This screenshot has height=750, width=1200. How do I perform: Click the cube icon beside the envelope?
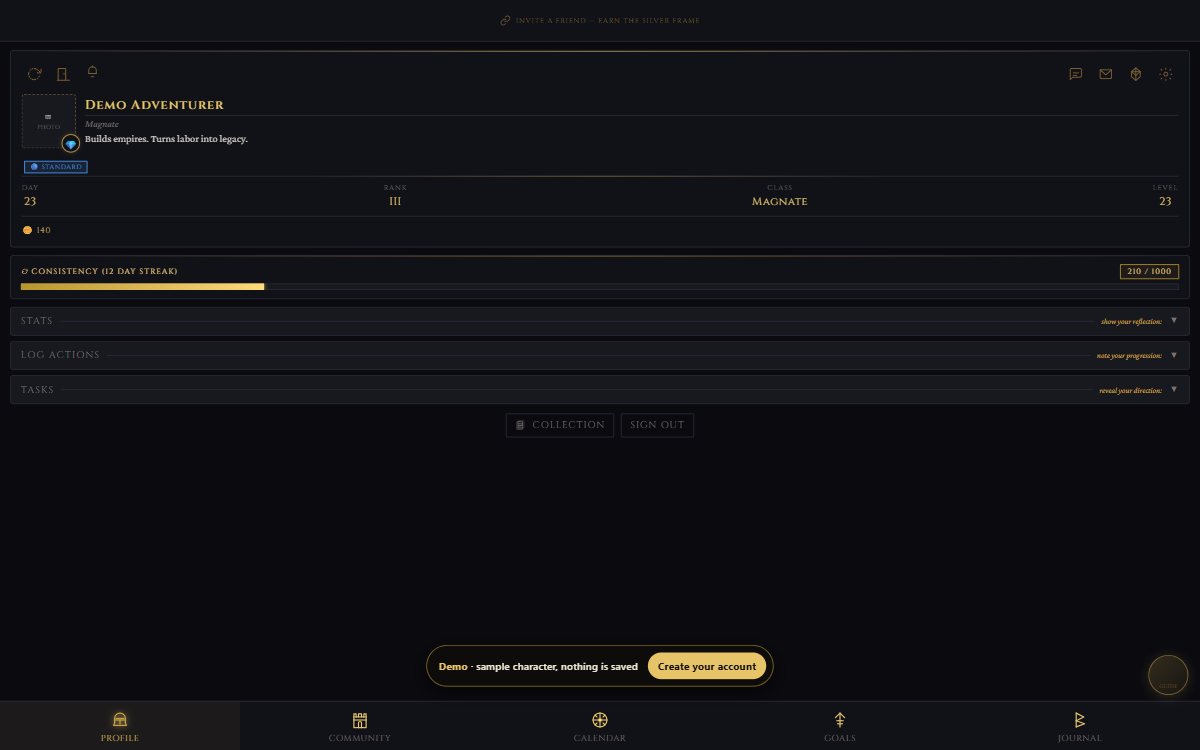[x=1136, y=74]
